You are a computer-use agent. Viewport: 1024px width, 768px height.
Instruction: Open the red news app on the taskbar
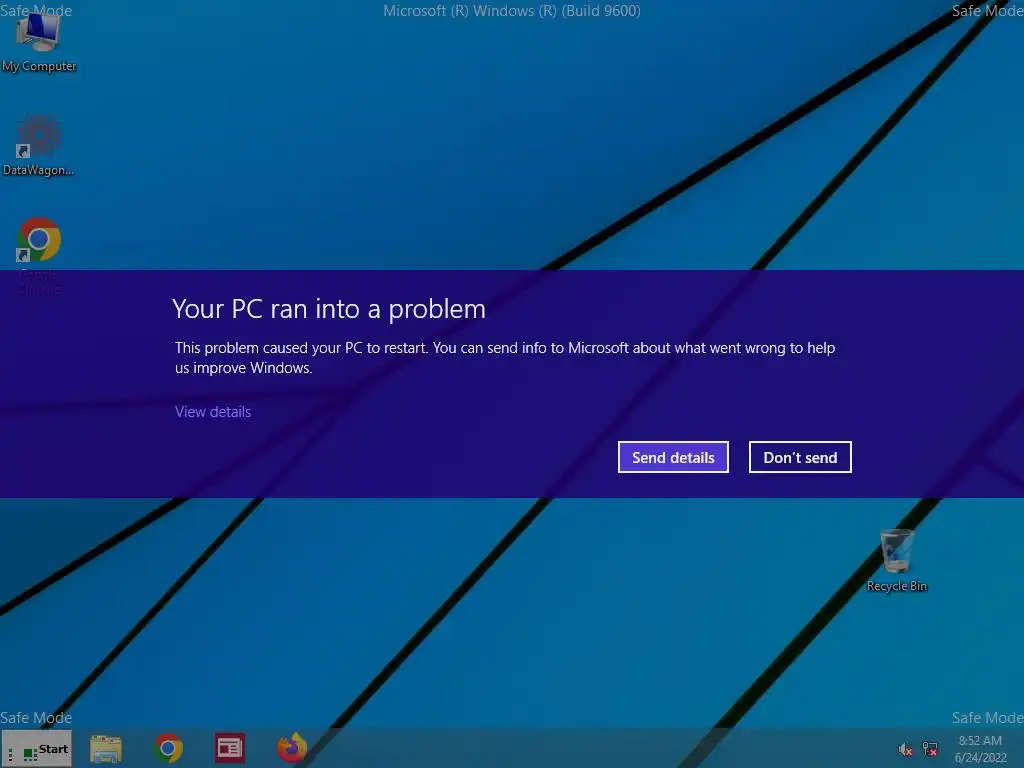(x=230, y=748)
